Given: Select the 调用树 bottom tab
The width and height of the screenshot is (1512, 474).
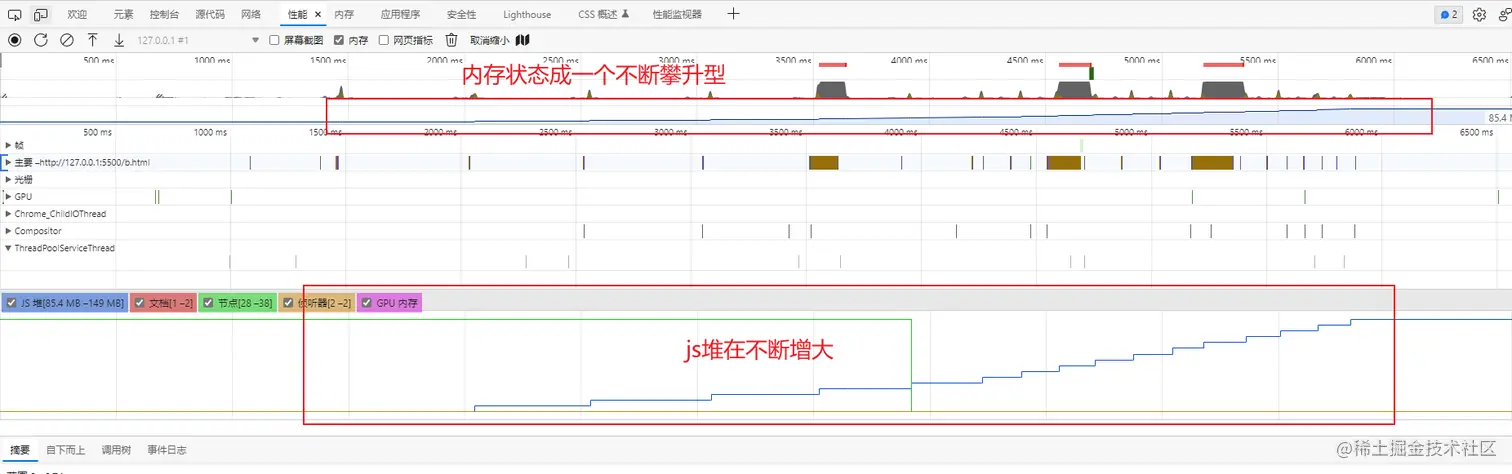Looking at the screenshot, I should pyautogui.click(x=117, y=450).
